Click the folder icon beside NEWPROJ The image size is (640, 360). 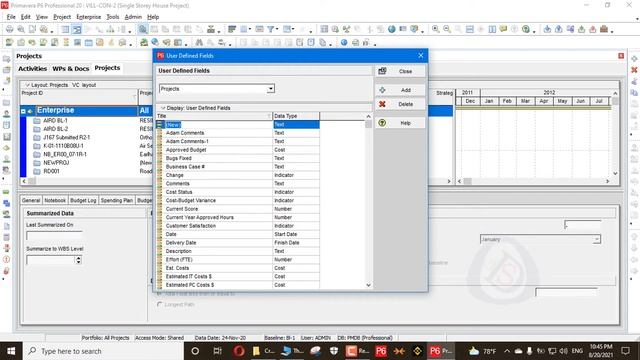[37, 163]
